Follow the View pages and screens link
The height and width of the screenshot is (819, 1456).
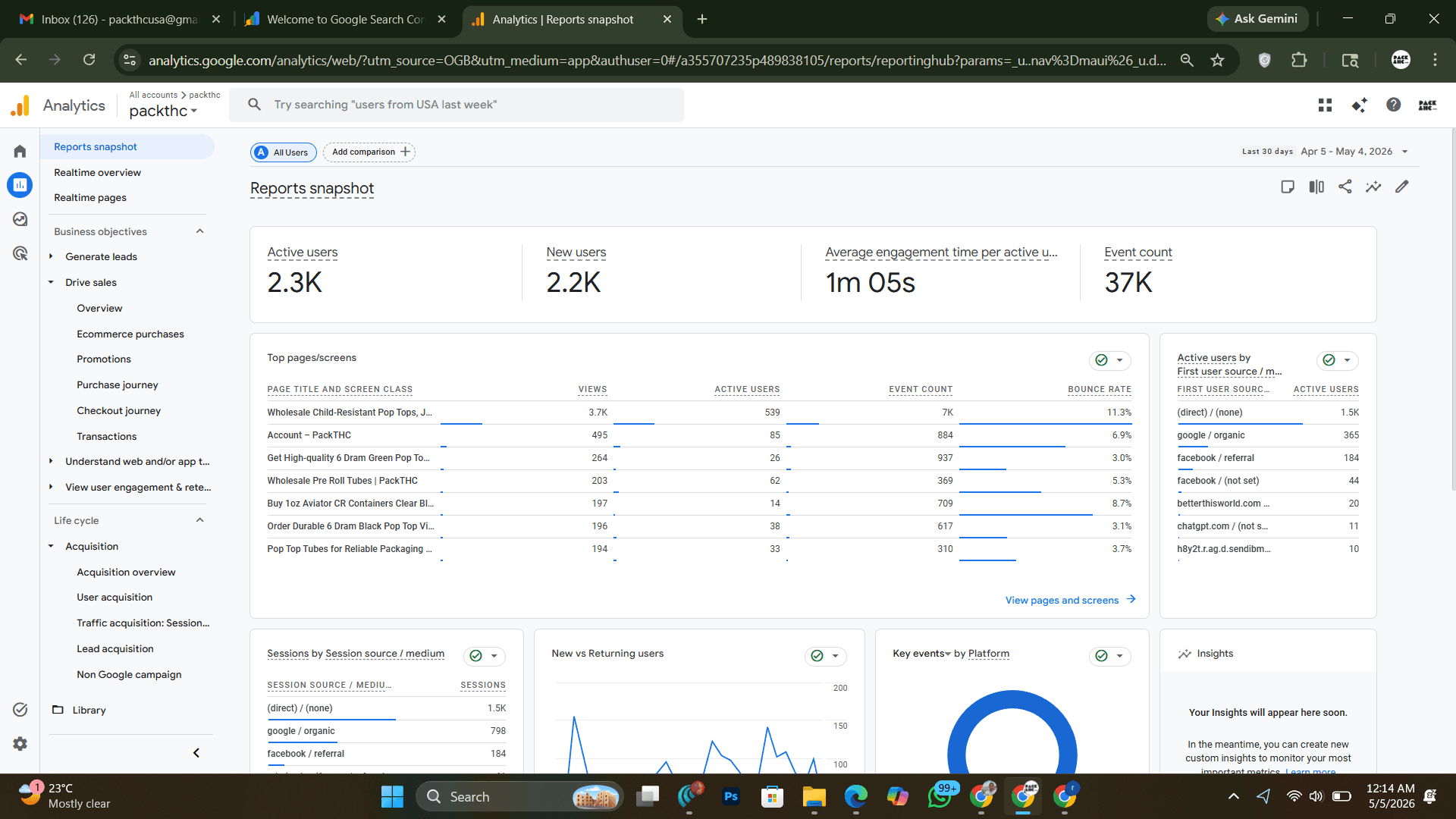click(x=1070, y=600)
